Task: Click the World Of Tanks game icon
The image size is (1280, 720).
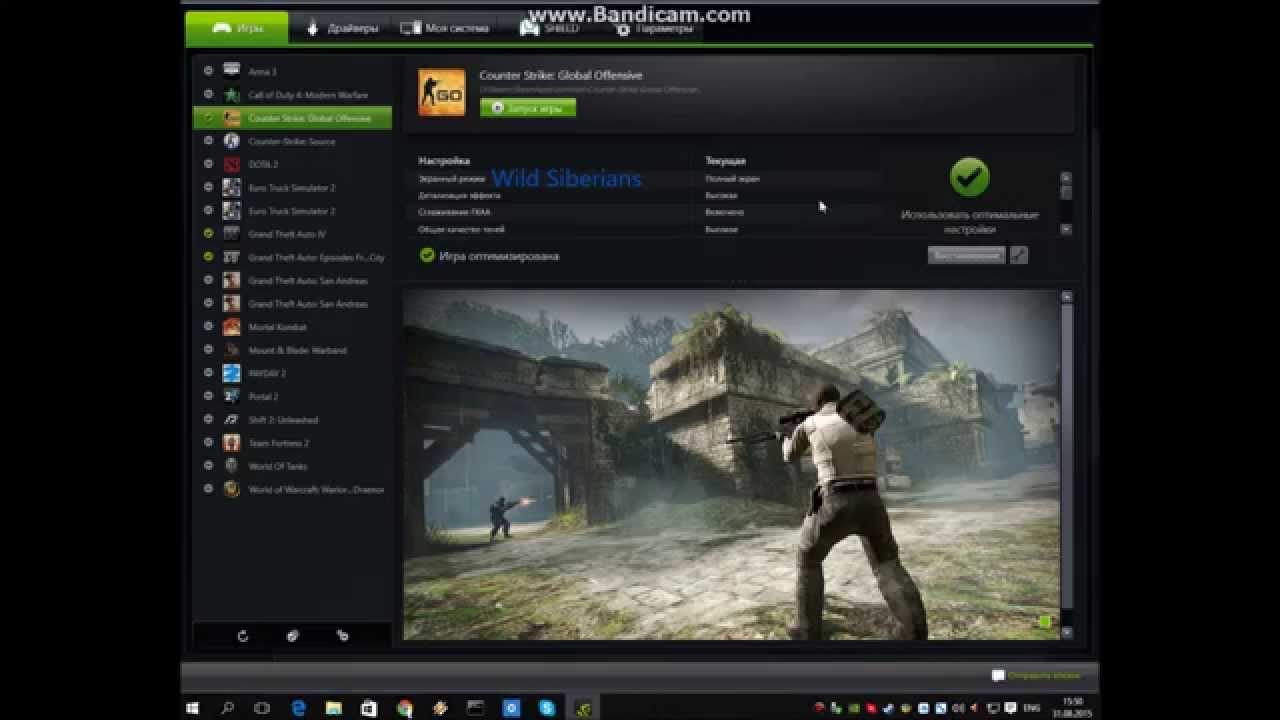Action: tap(232, 466)
